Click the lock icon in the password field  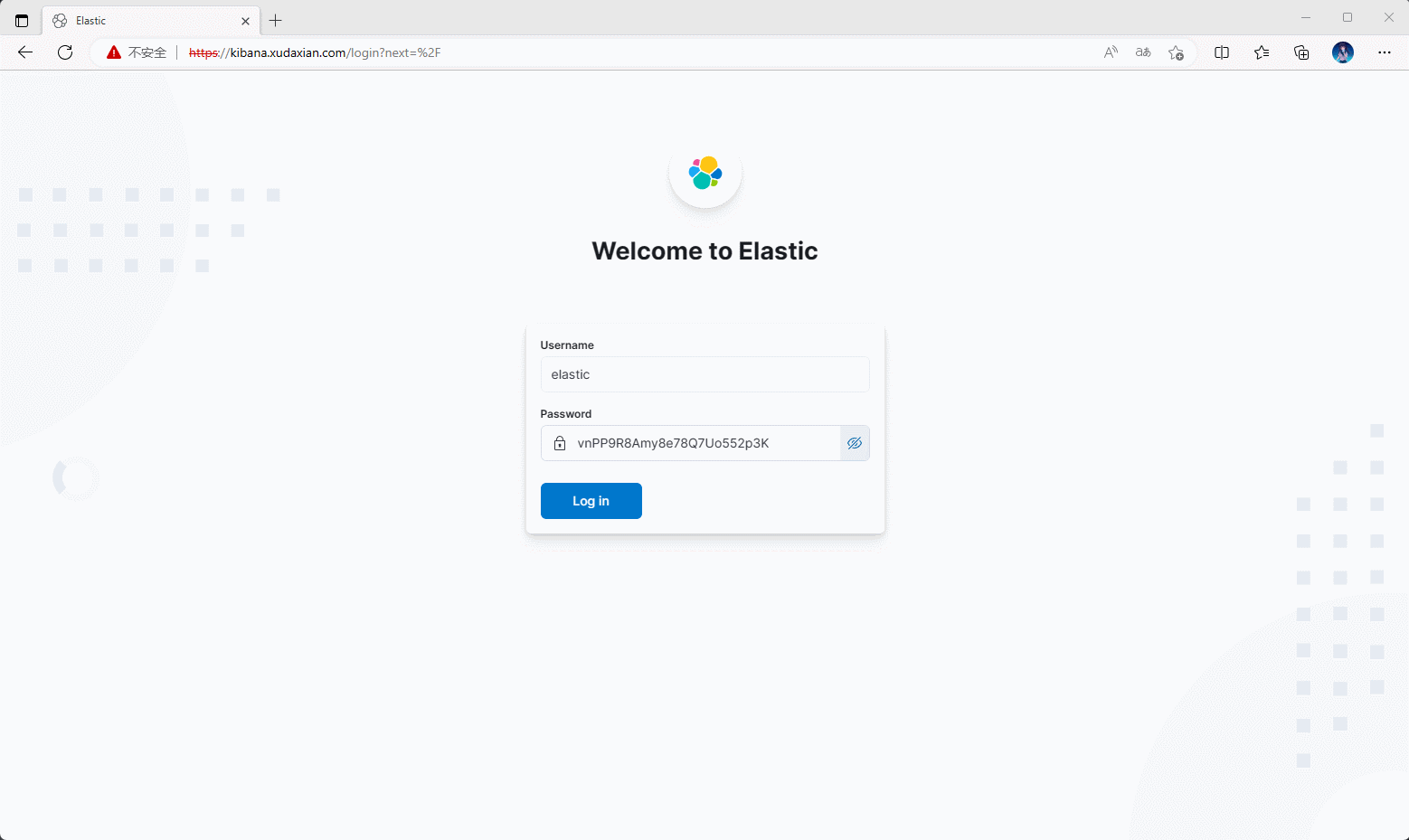click(x=560, y=443)
